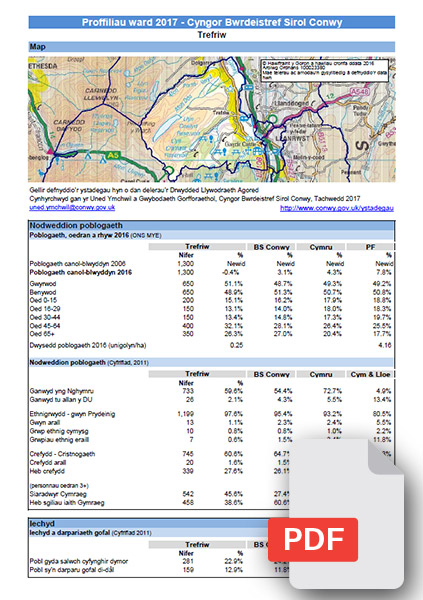Image resolution: width=423 pixels, height=600 pixels.
Task: Click the 'Crefydd - Cristnogaeth' row label
Action: tap(62, 454)
